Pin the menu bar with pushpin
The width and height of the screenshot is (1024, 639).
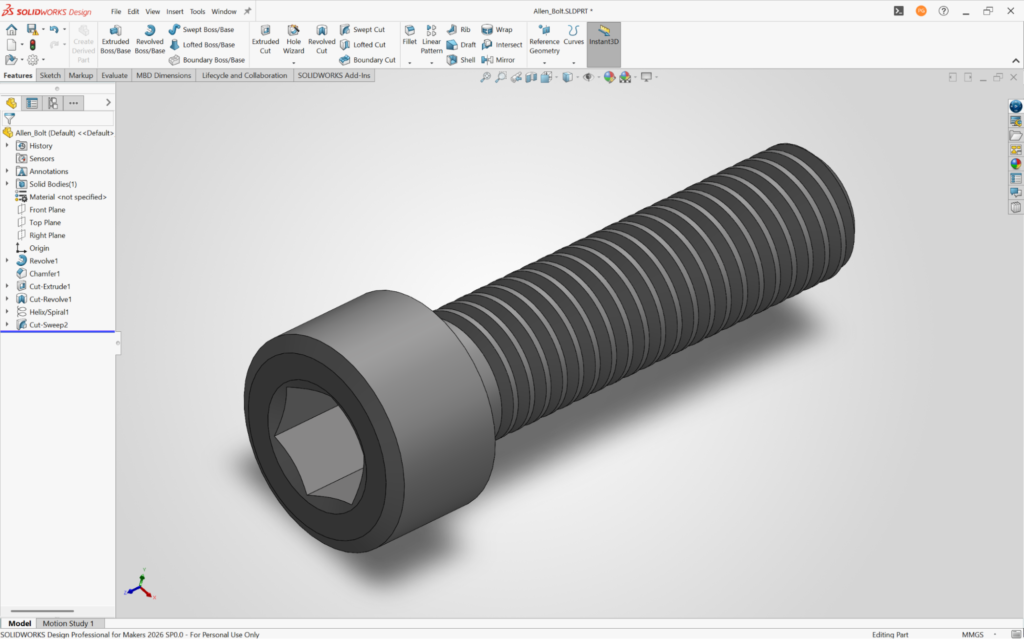(248, 11)
